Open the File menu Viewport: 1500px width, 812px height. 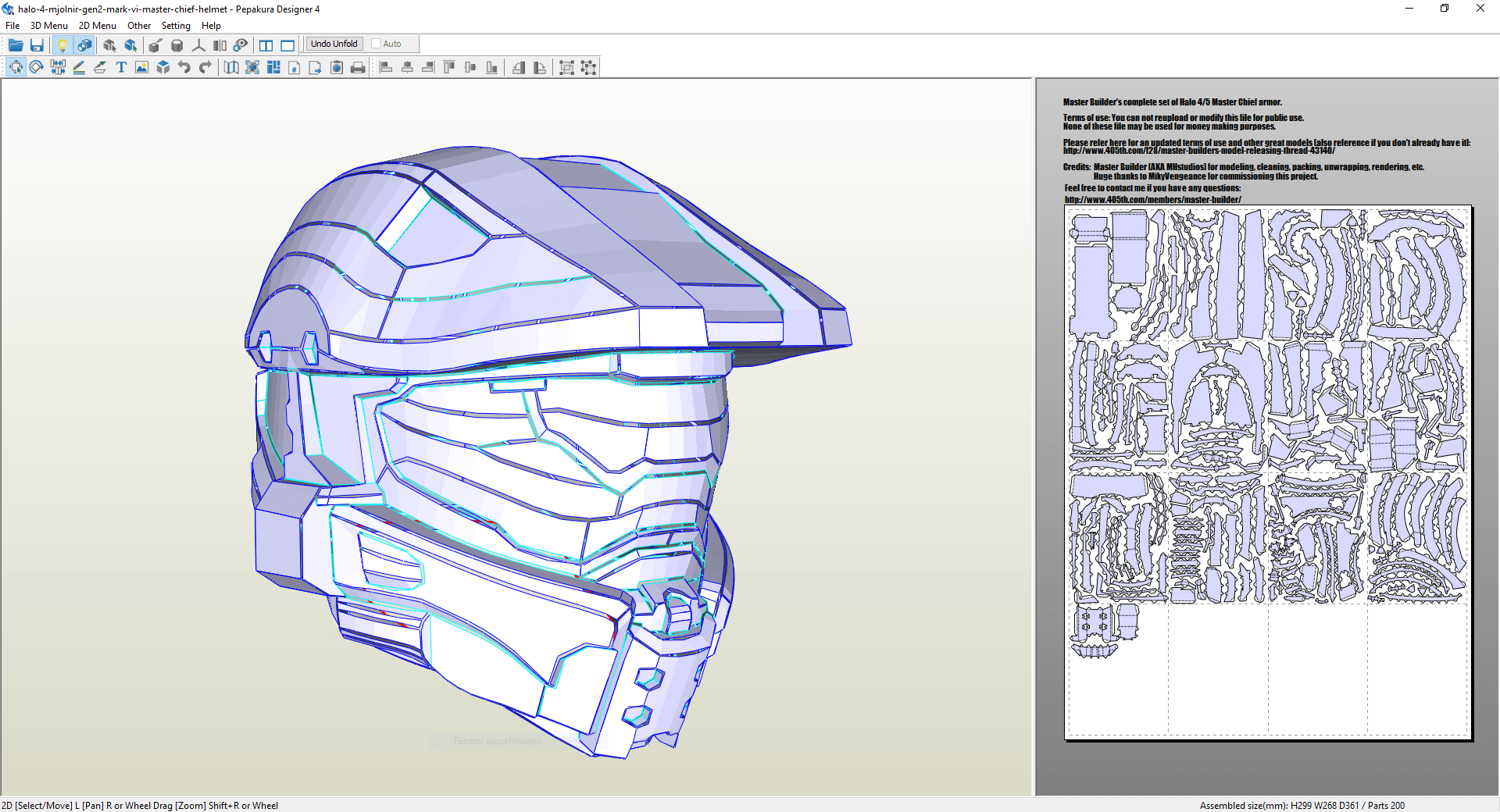pos(12,26)
